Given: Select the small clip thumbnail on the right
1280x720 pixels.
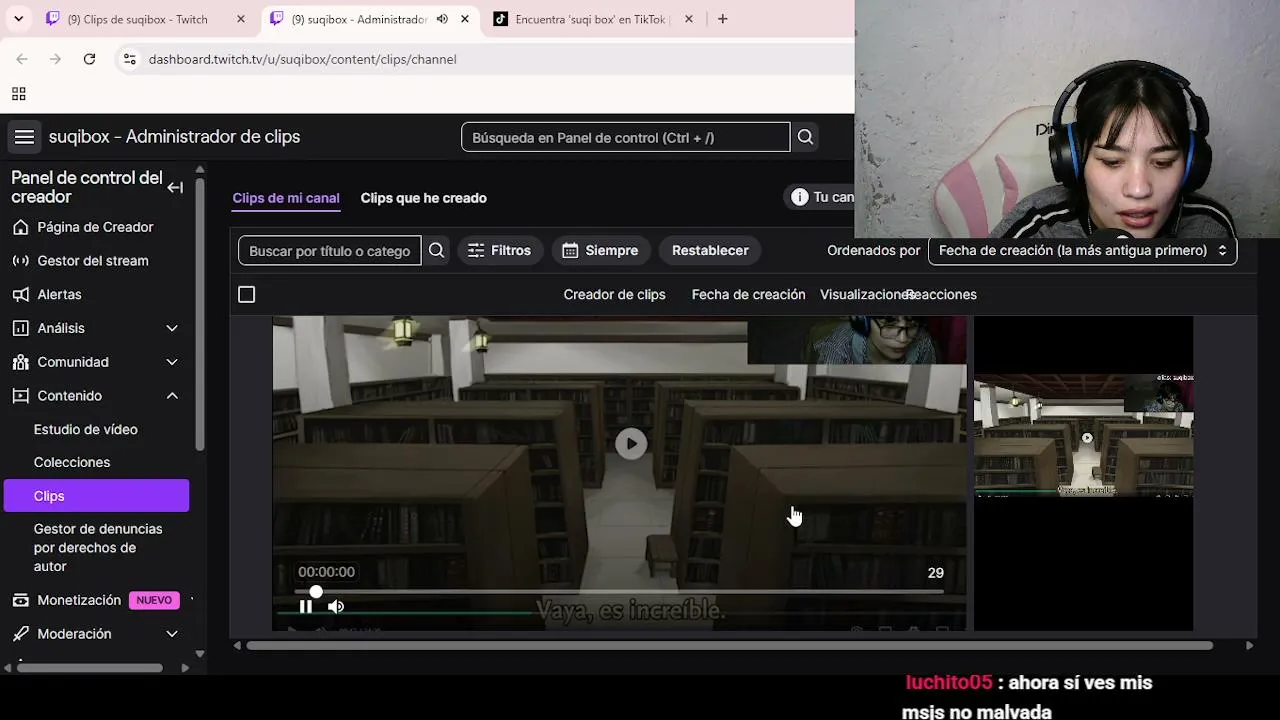Looking at the screenshot, I should 1084,435.
